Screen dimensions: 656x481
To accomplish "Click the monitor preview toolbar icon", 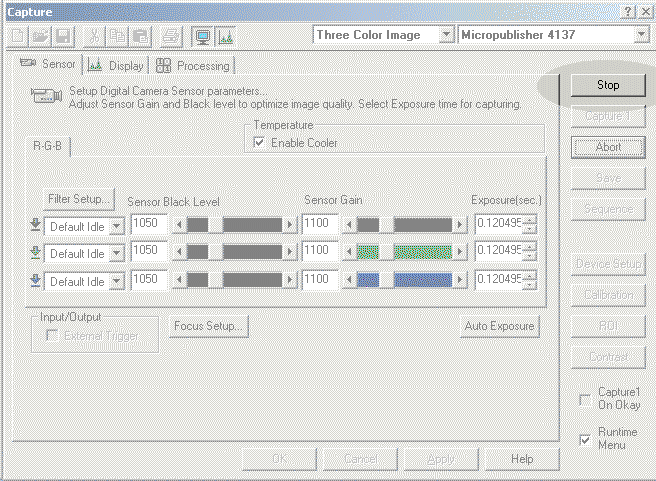I will (200, 35).
